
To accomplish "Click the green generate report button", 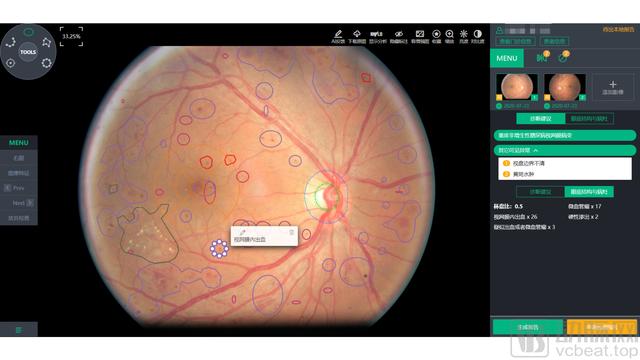I will (x=528, y=327).
